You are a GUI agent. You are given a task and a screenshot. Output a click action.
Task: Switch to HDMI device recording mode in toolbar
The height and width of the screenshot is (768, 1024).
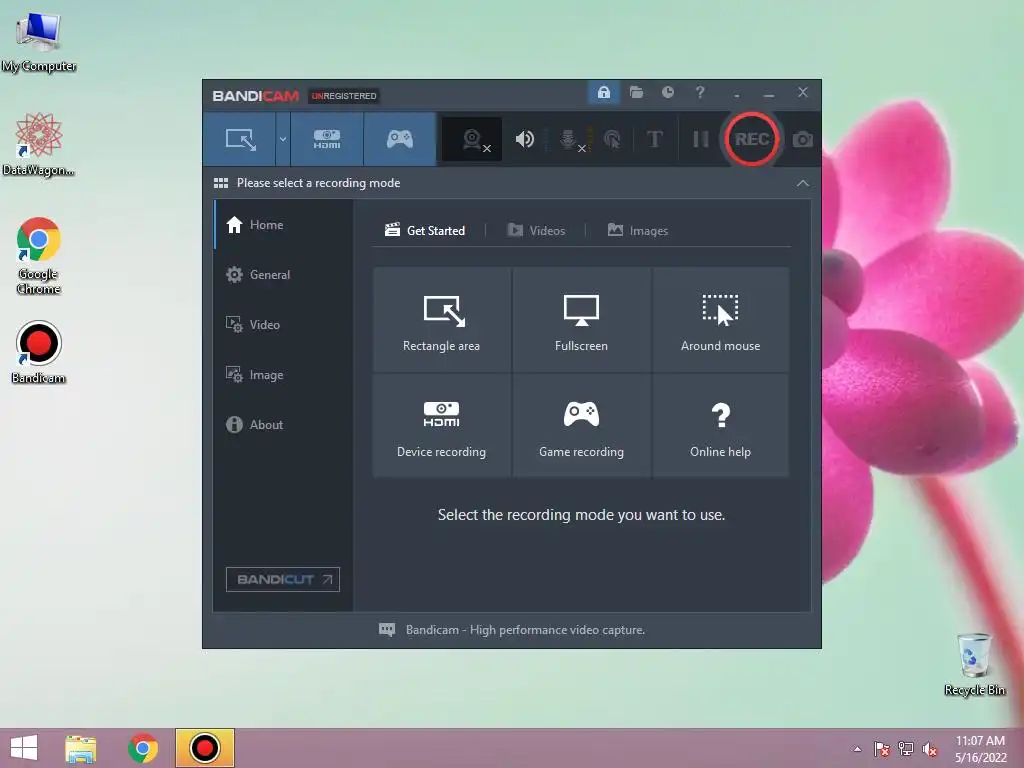click(327, 139)
